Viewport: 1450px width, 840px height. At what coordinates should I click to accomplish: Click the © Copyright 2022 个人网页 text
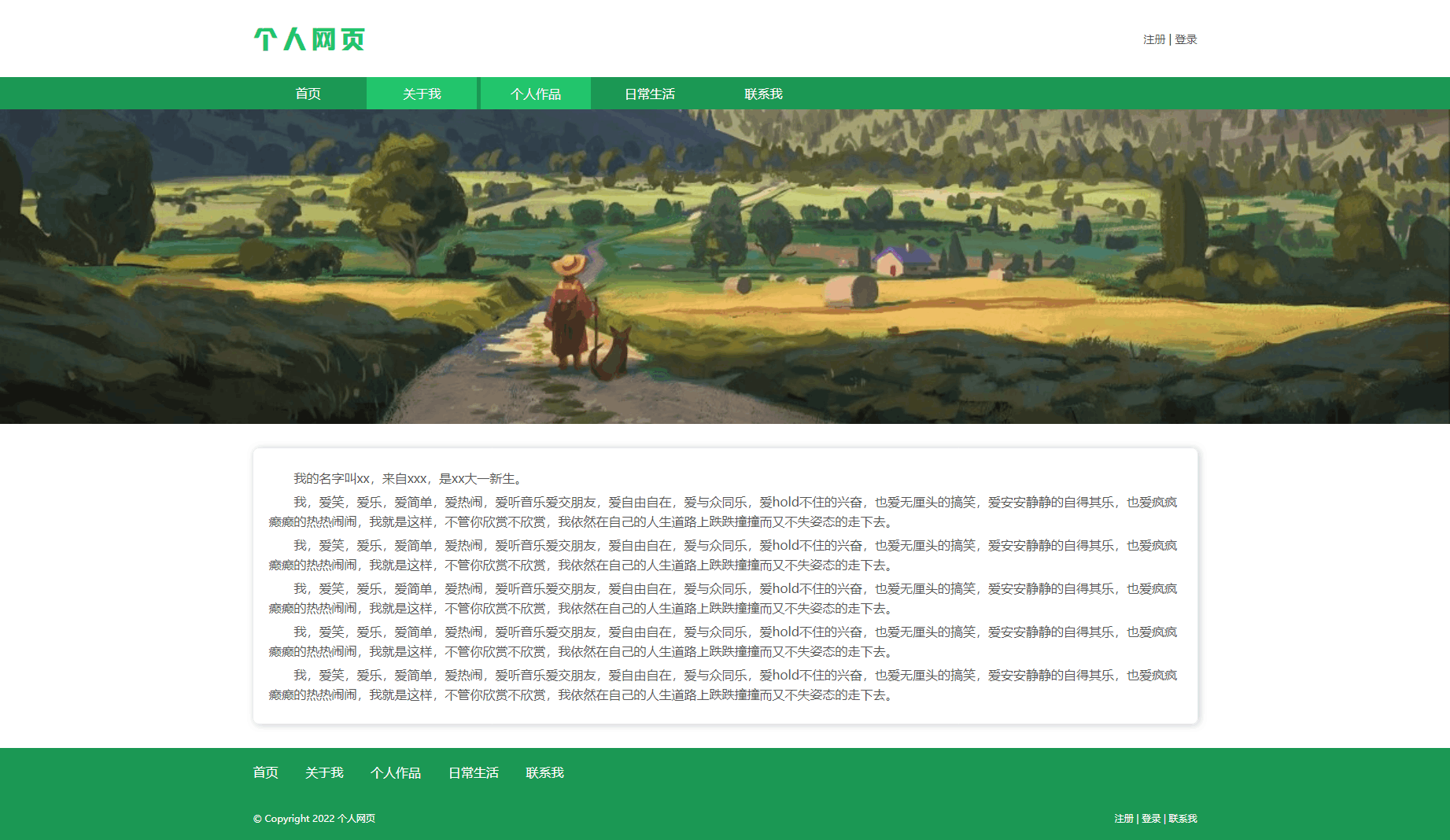pyautogui.click(x=314, y=819)
